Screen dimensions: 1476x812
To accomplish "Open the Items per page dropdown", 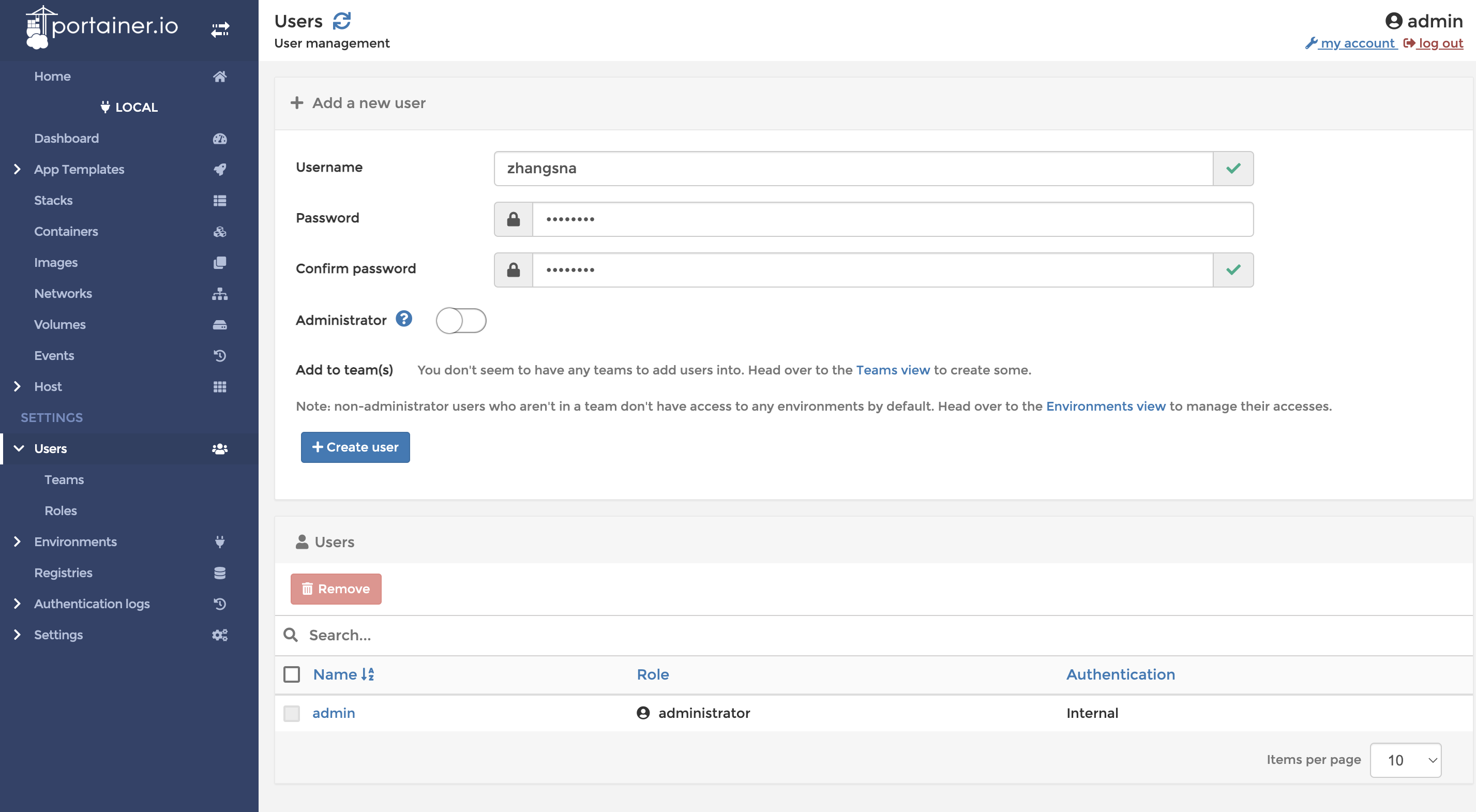I will click(1405, 760).
